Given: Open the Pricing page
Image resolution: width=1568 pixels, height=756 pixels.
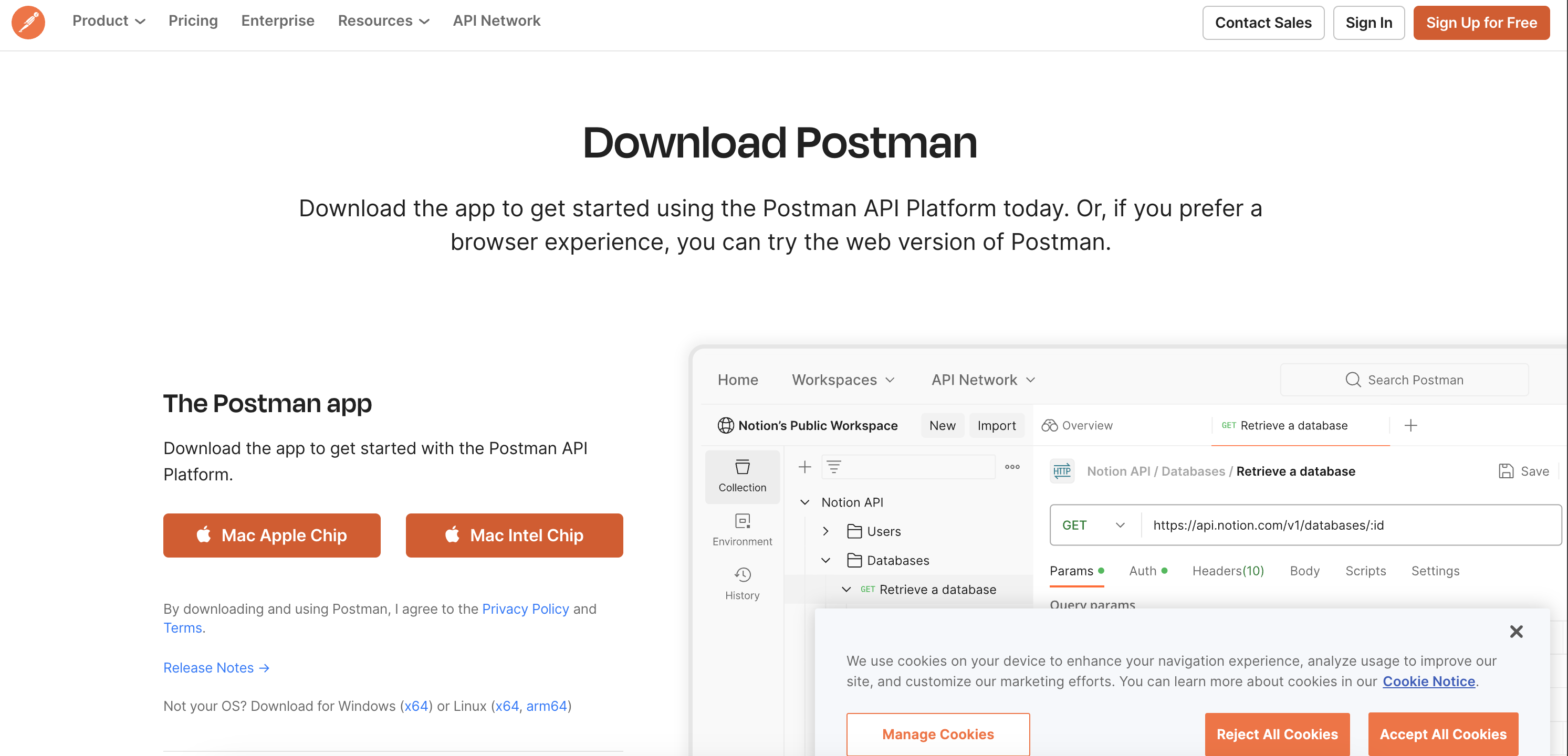Looking at the screenshot, I should coord(193,20).
